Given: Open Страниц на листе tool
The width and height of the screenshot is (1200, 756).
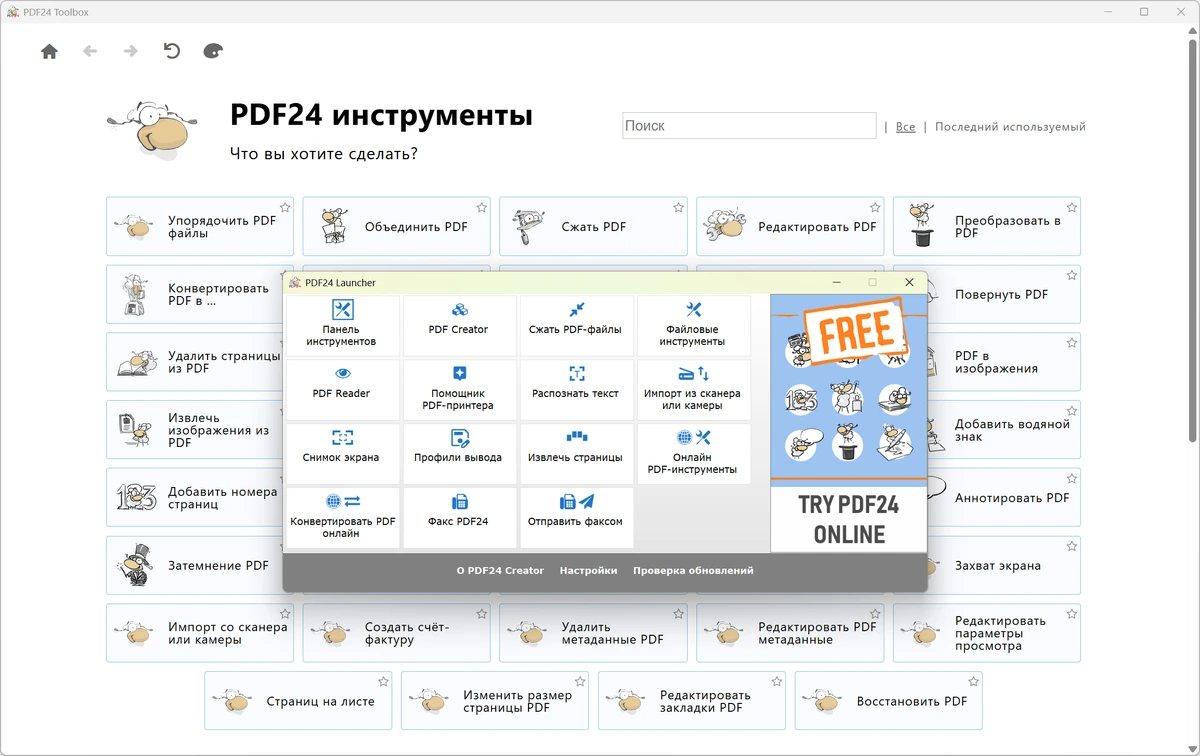Looking at the screenshot, I should [x=298, y=701].
